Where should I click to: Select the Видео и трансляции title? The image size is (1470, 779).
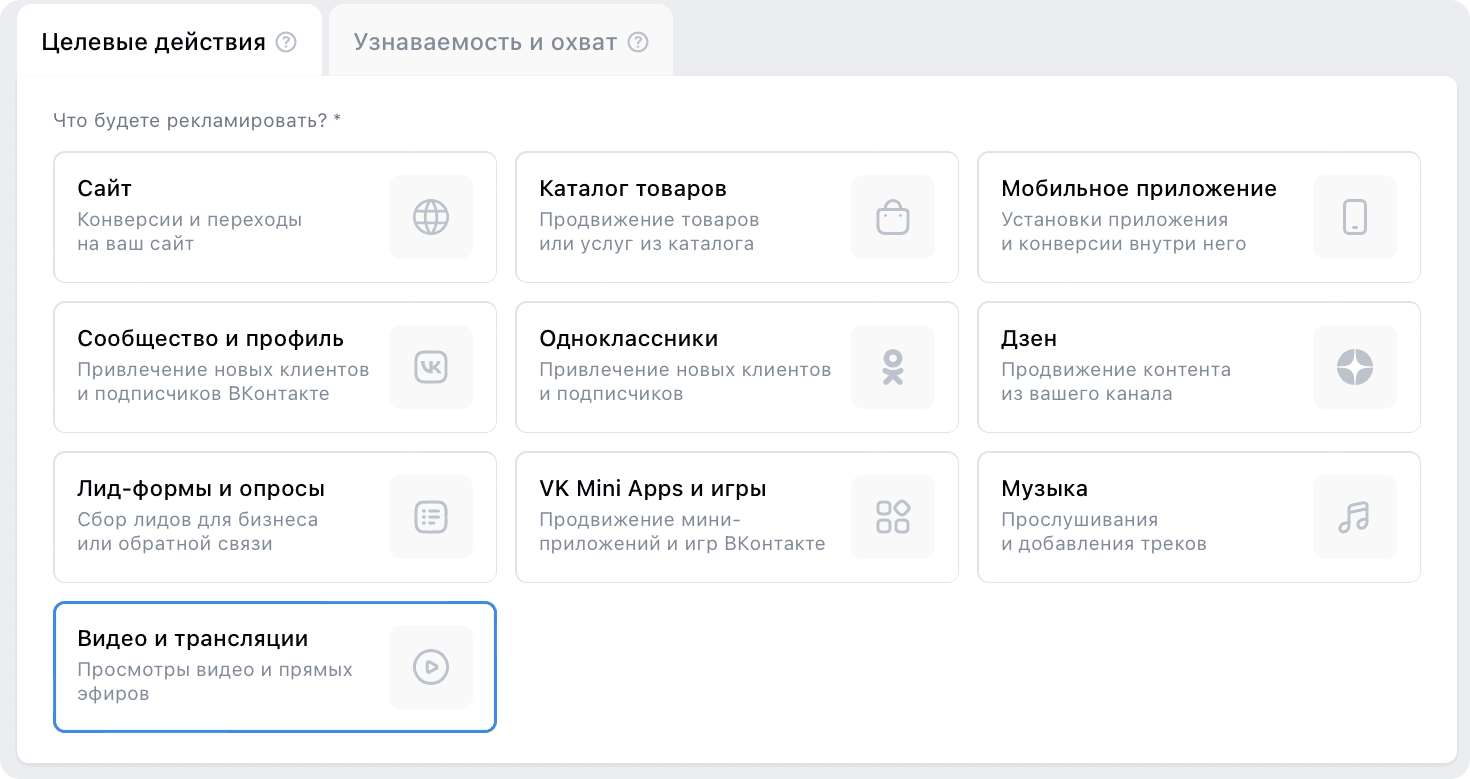tap(192, 639)
